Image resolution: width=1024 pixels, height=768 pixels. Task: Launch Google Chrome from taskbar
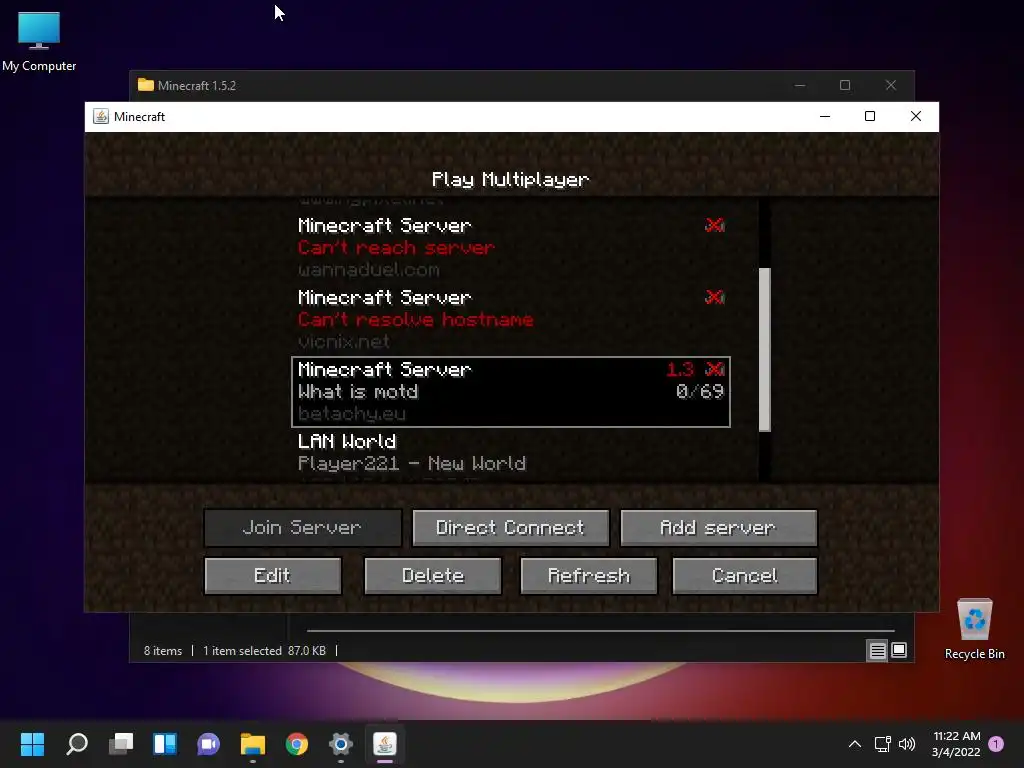click(296, 744)
